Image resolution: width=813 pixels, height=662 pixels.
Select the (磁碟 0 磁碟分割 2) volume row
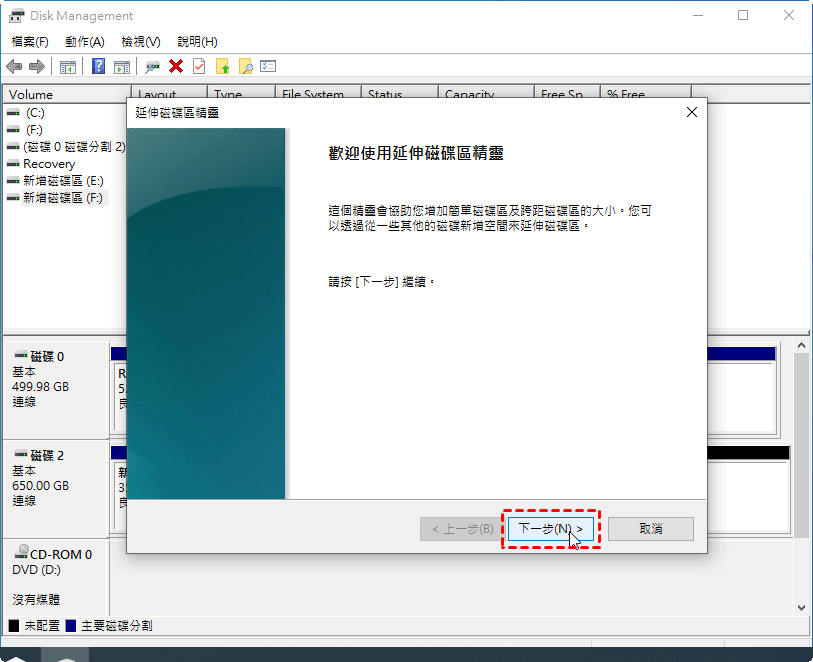click(x=66, y=147)
